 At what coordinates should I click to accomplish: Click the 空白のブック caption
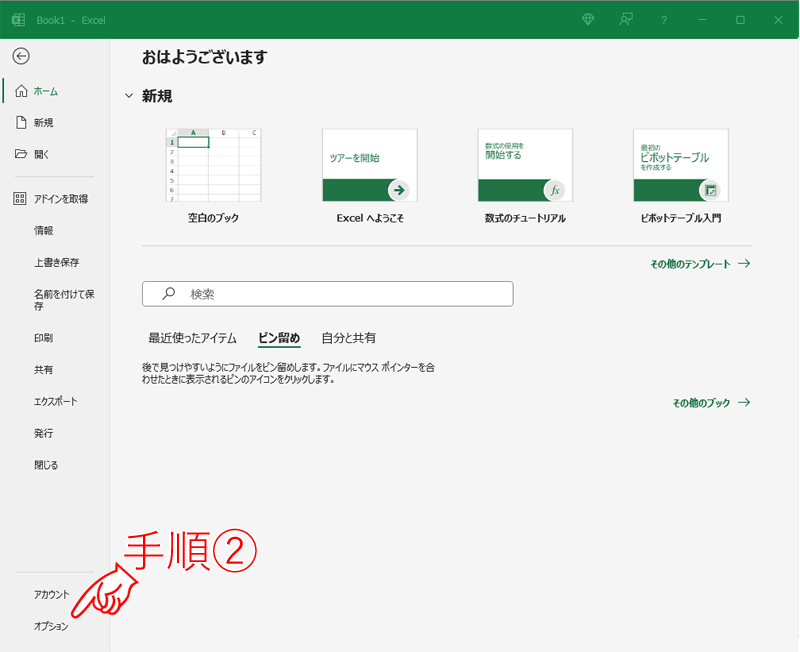(x=213, y=218)
